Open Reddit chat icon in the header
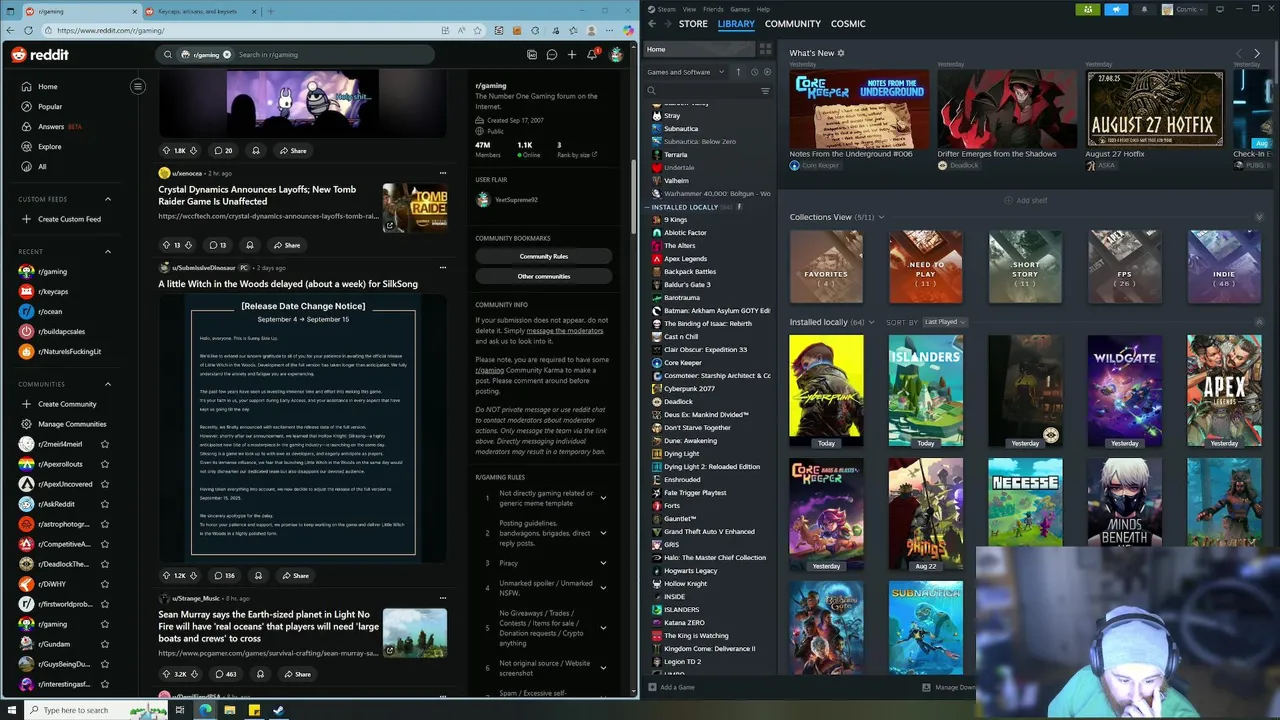Viewport: 1280px width, 720px height. (551, 55)
